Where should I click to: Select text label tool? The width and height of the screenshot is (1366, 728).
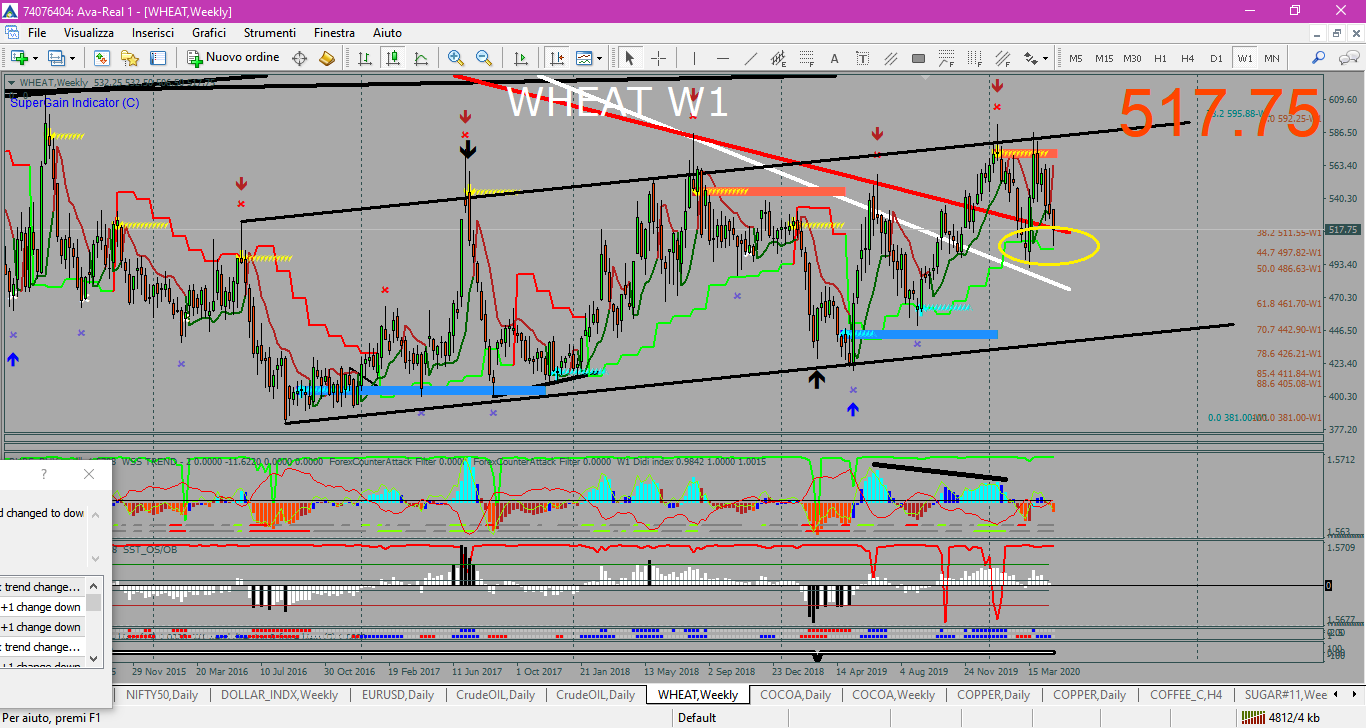(862, 58)
